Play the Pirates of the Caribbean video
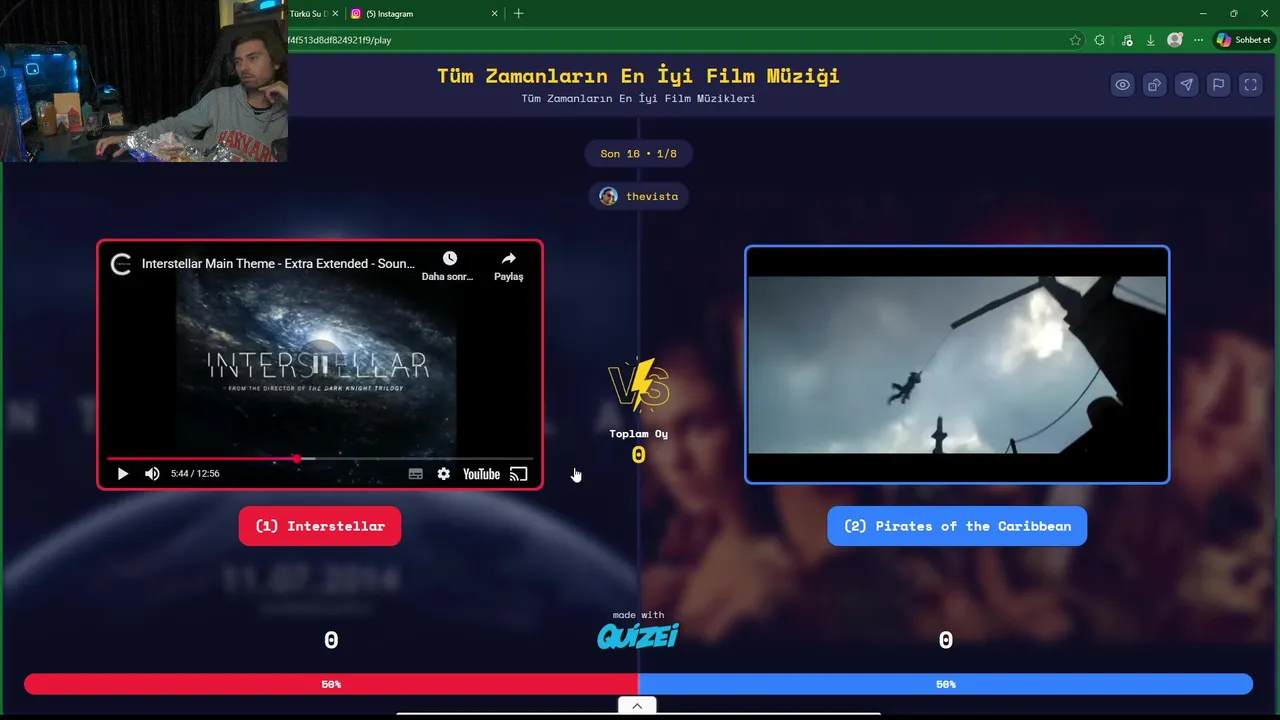Viewport: 1280px width, 720px height. [957, 364]
